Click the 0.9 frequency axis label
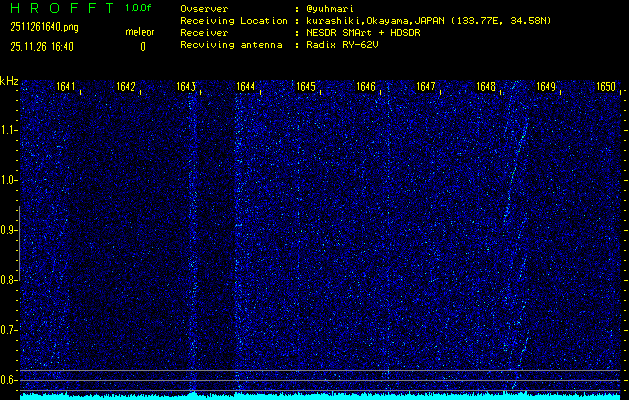Viewport: 629px width, 400px height. [x=7, y=230]
